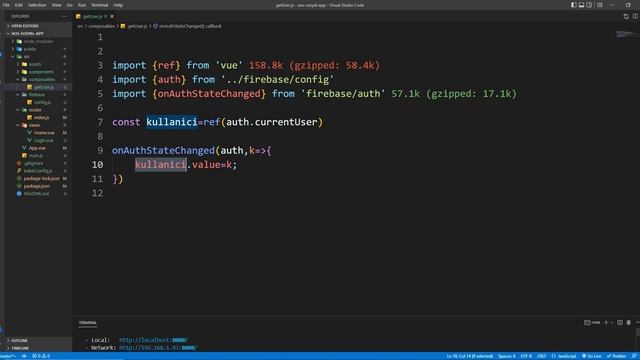Open the new terminal launch profile dropdown
The height and width of the screenshot is (360, 640).
611,322
